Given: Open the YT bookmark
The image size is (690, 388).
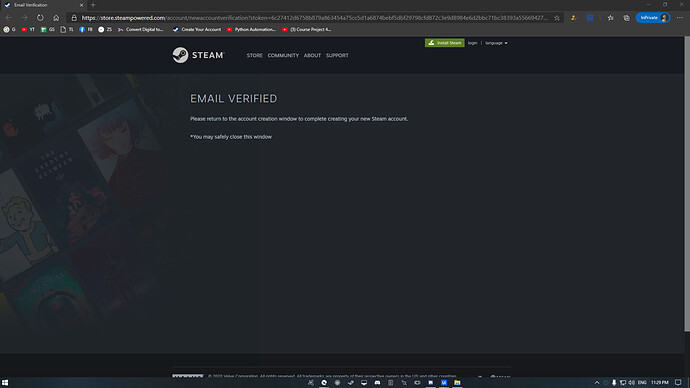Looking at the screenshot, I should [28, 29].
